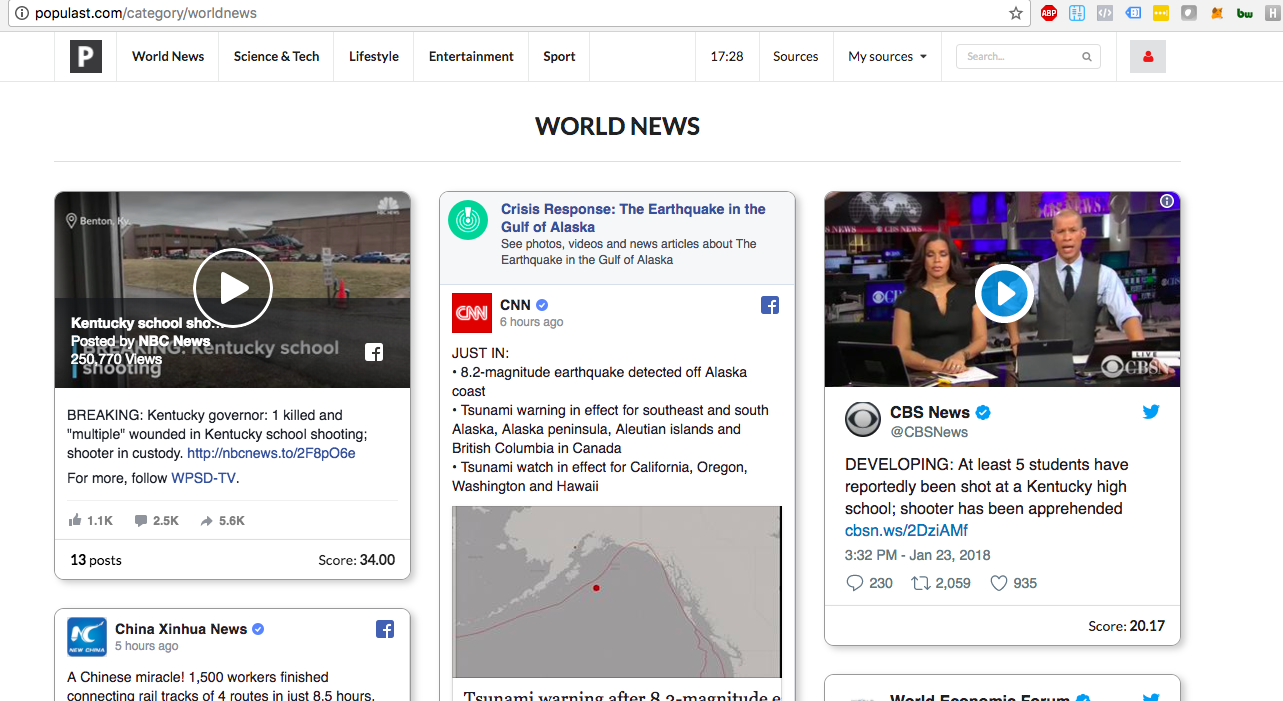
Task: Reply to the CBS News tweet
Action: (854, 583)
